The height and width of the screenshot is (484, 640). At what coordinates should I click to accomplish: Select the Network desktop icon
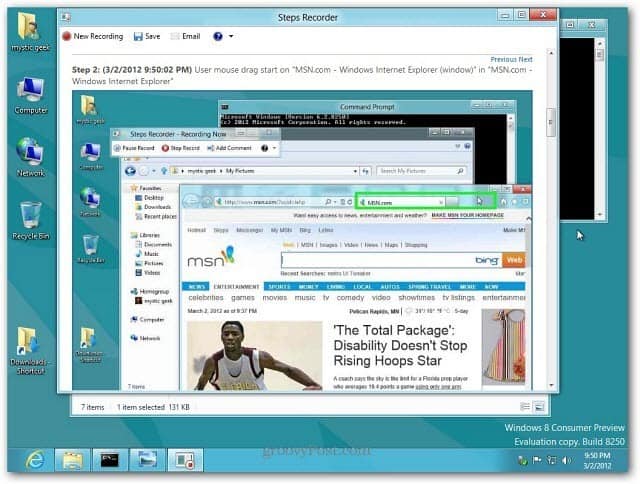pos(31,158)
